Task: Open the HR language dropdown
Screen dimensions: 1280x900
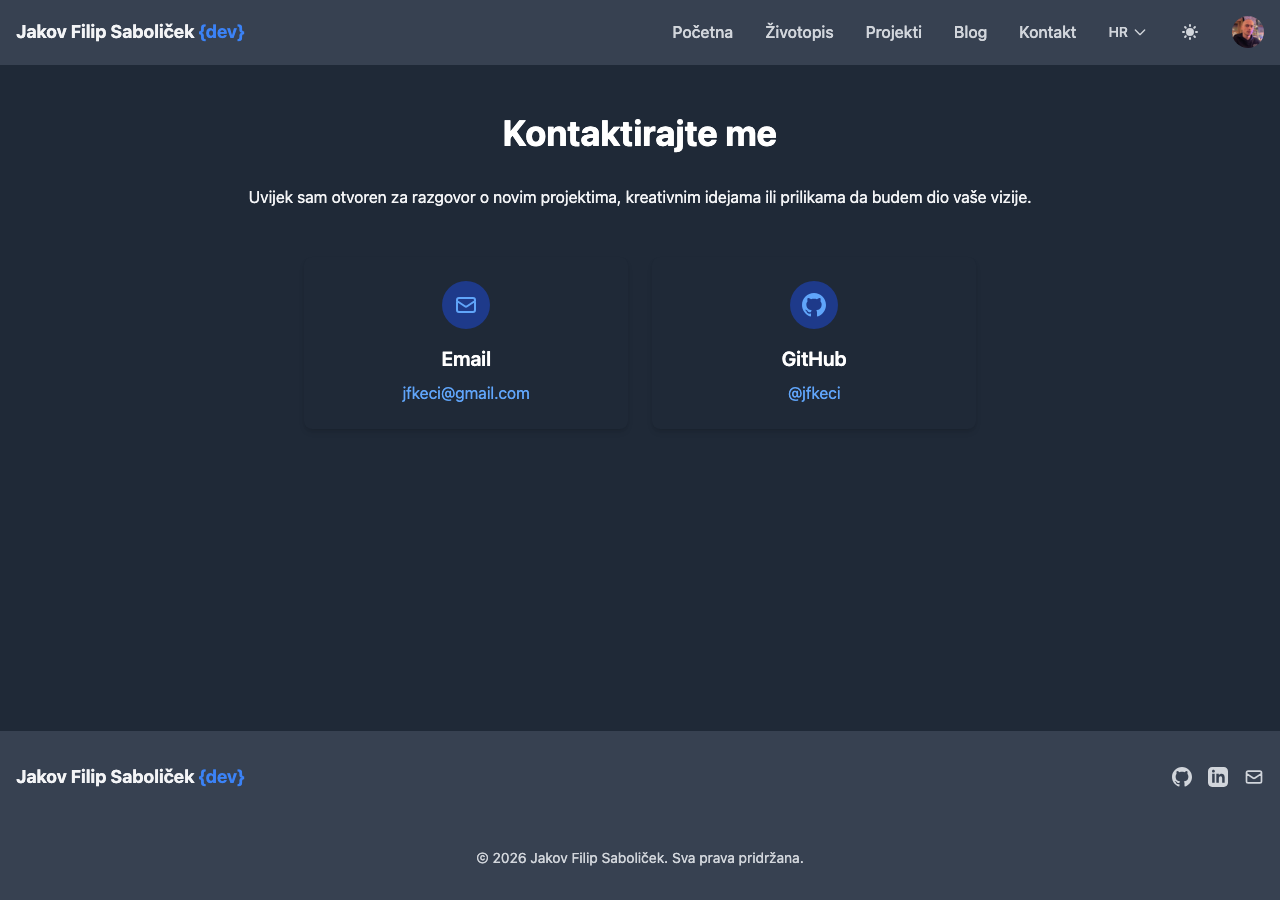Action: [x=1126, y=32]
